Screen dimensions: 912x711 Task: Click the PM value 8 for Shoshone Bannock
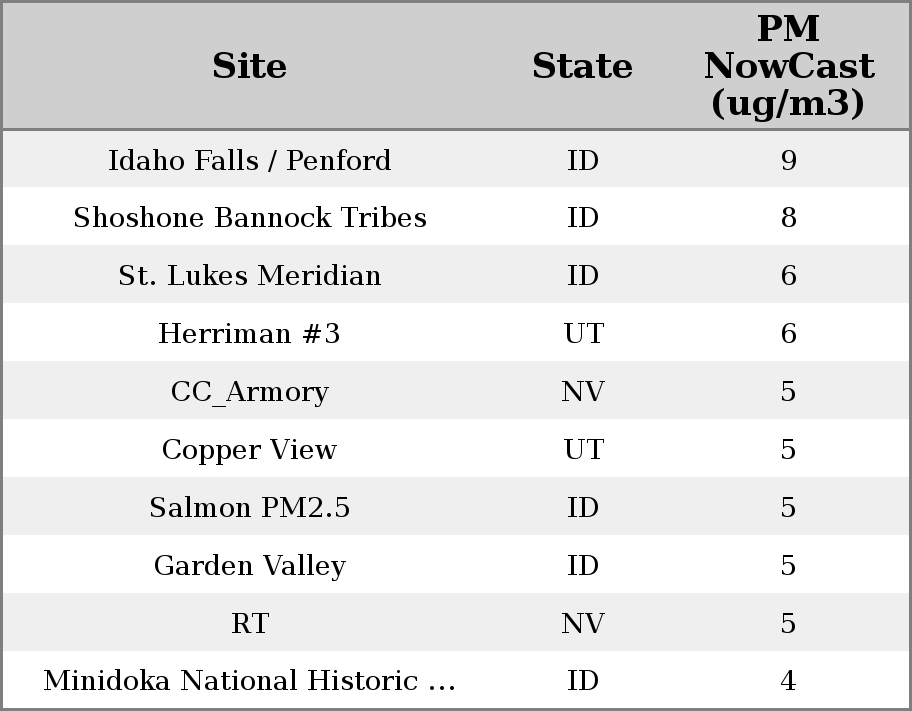tap(788, 218)
